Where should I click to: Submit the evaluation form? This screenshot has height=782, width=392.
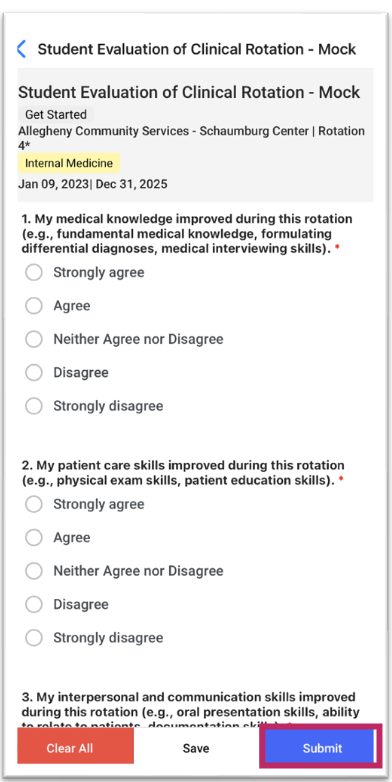[320, 747]
